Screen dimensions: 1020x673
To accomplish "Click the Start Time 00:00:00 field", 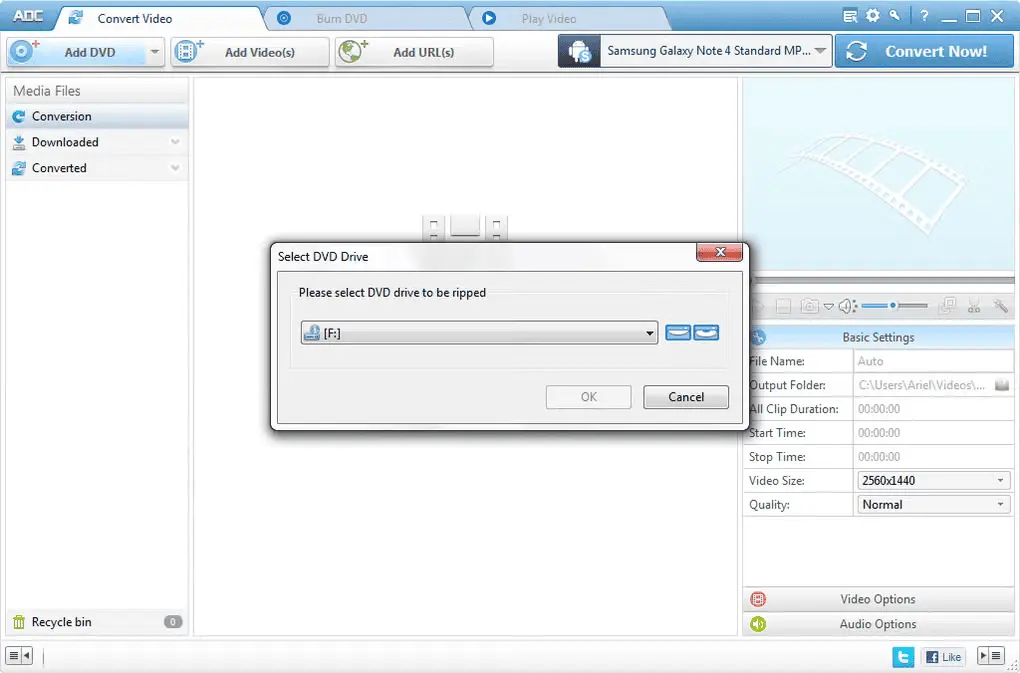I will tap(933, 433).
